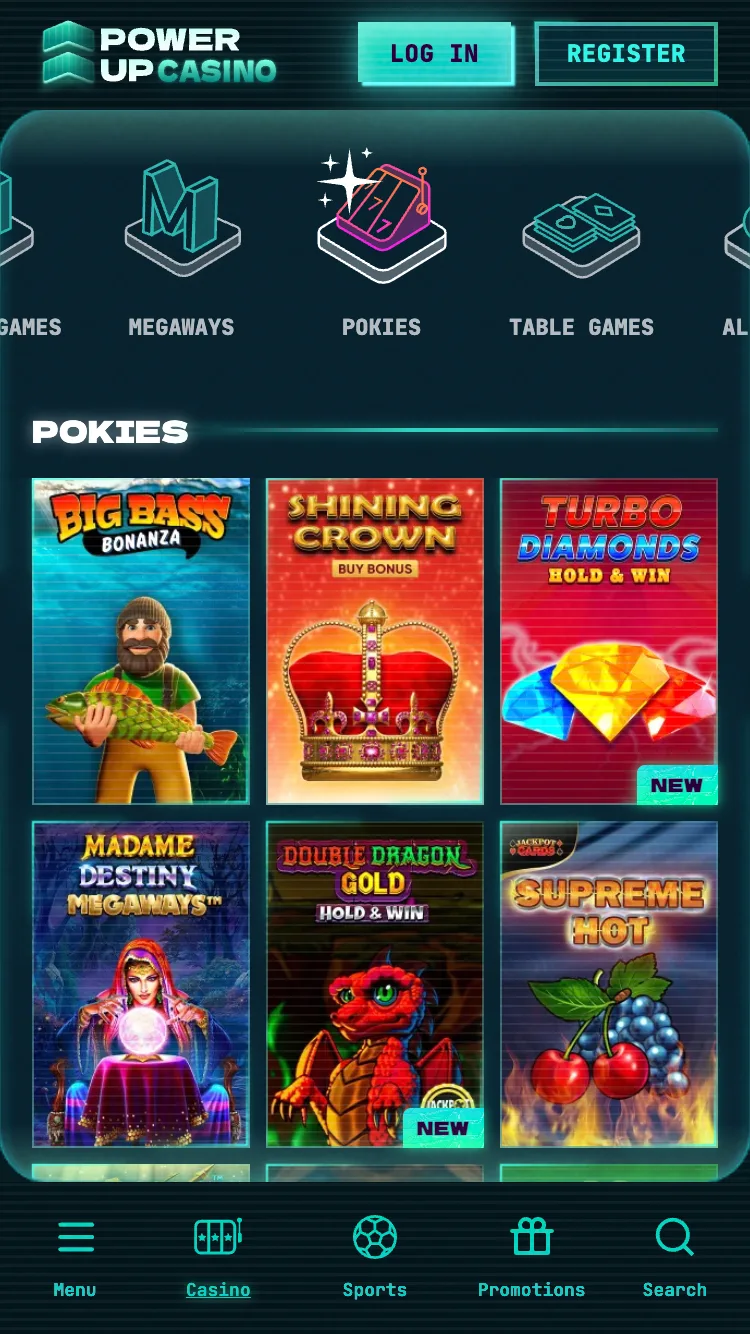Select the MEGAWAYS category label
Image resolution: width=750 pixels, height=1334 pixels.
(182, 327)
